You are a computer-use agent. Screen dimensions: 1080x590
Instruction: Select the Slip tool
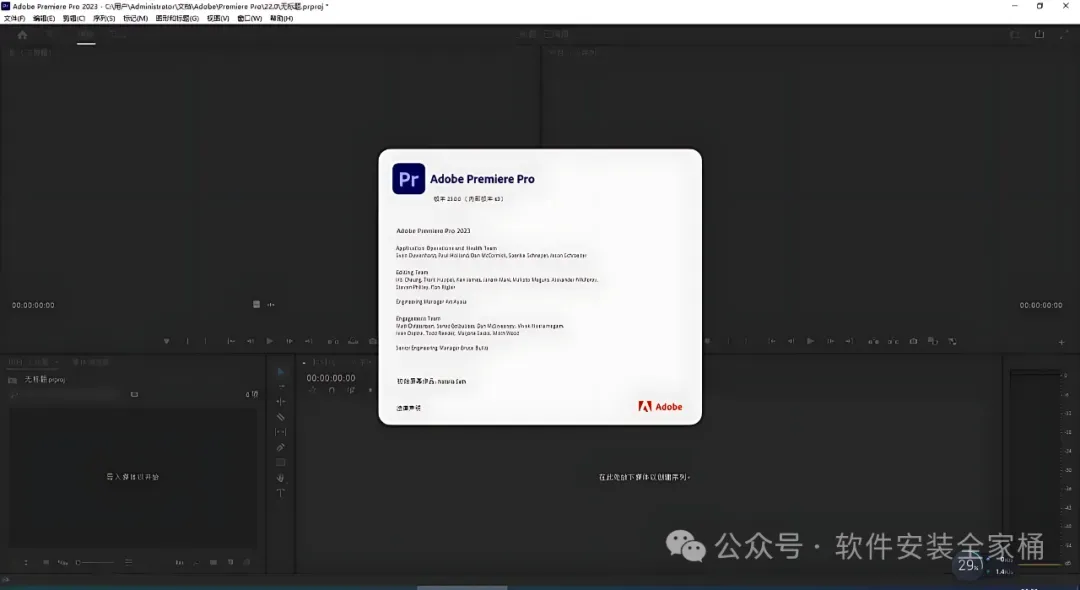coord(280,432)
